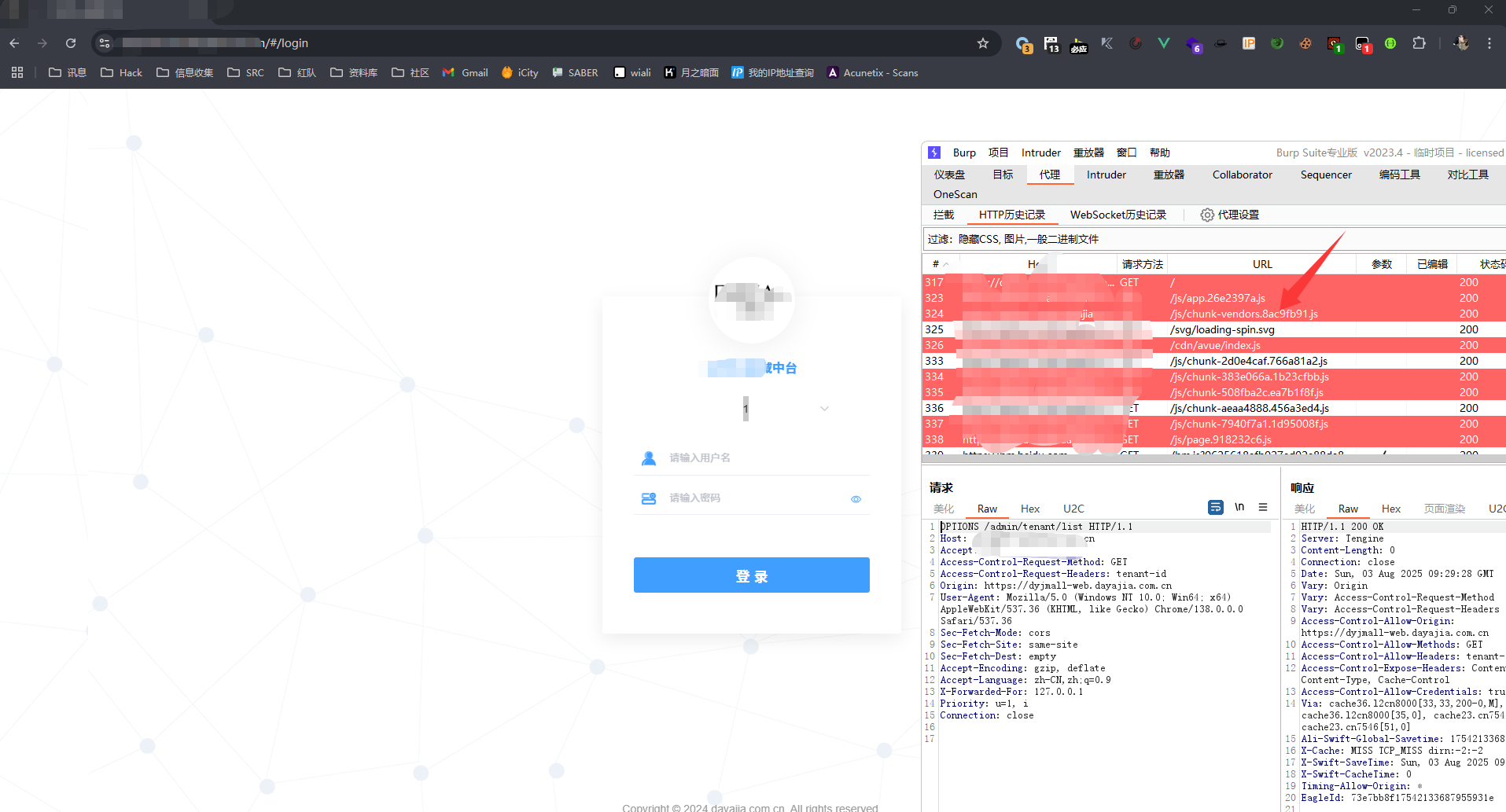Switch to the 目标 tab in Burp
The width and height of the screenshot is (1506, 812).
1003,175
